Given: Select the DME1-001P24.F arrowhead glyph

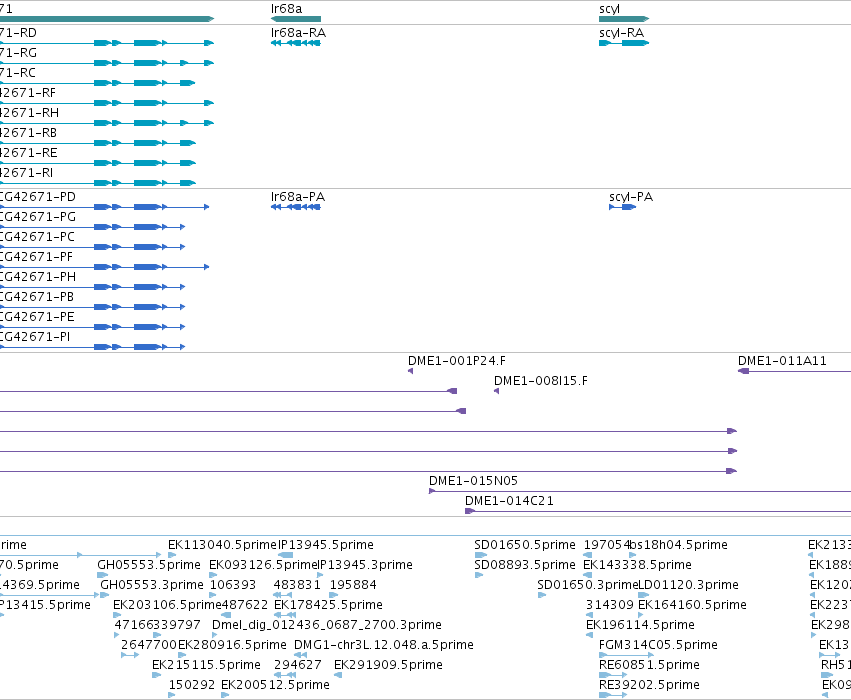Looking at the screenshot, I should [x=410, y=371].
